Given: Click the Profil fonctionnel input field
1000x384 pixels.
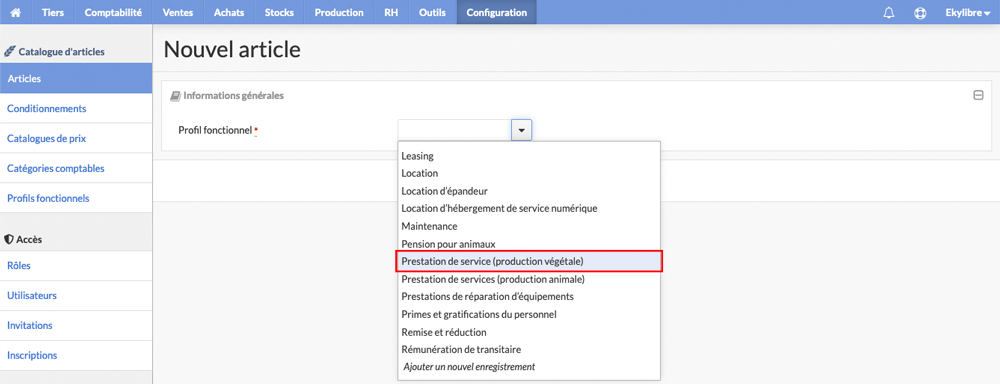Looking at the screenshot, I should tap(455, 130).
